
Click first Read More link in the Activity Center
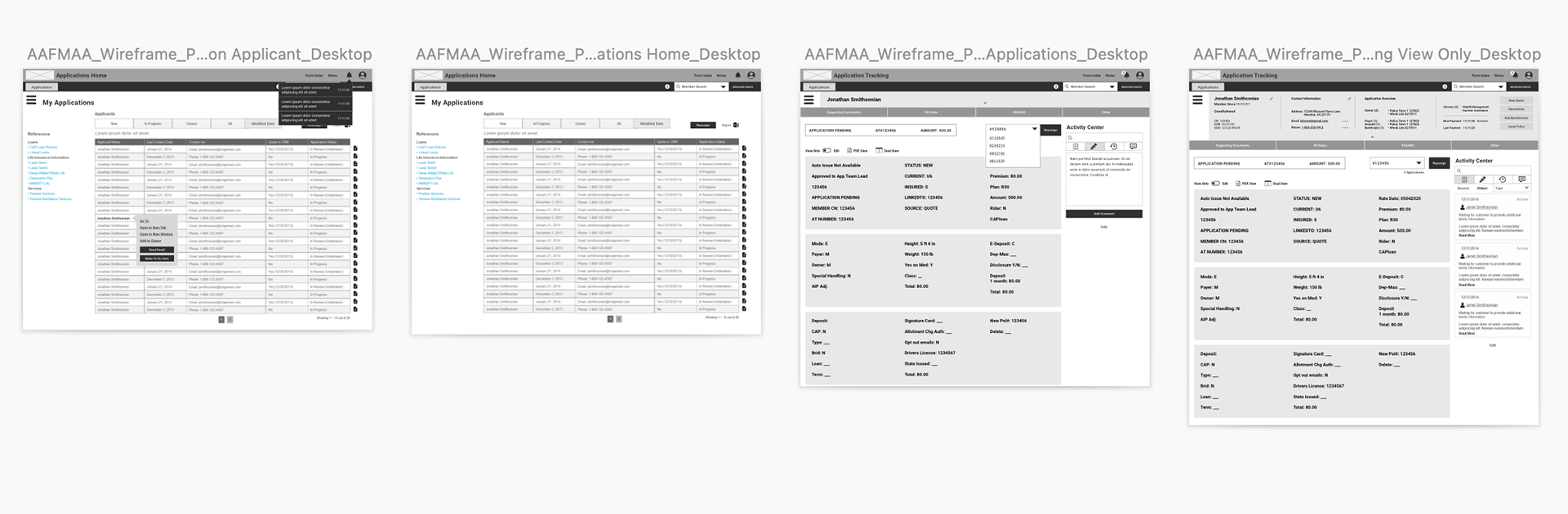pyautogui.click(x=1467, y=235)
